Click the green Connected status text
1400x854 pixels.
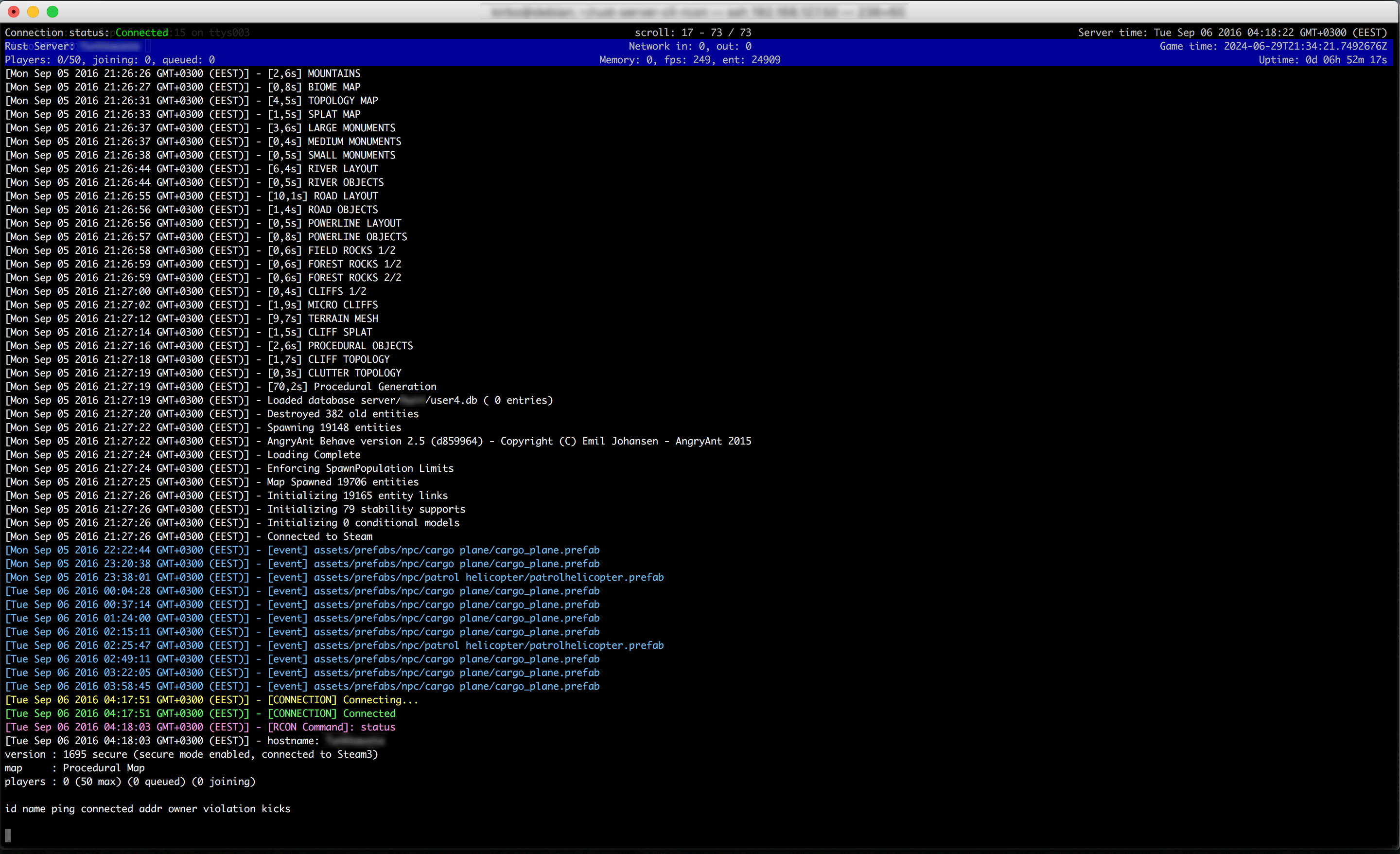(x=141, y=33)
